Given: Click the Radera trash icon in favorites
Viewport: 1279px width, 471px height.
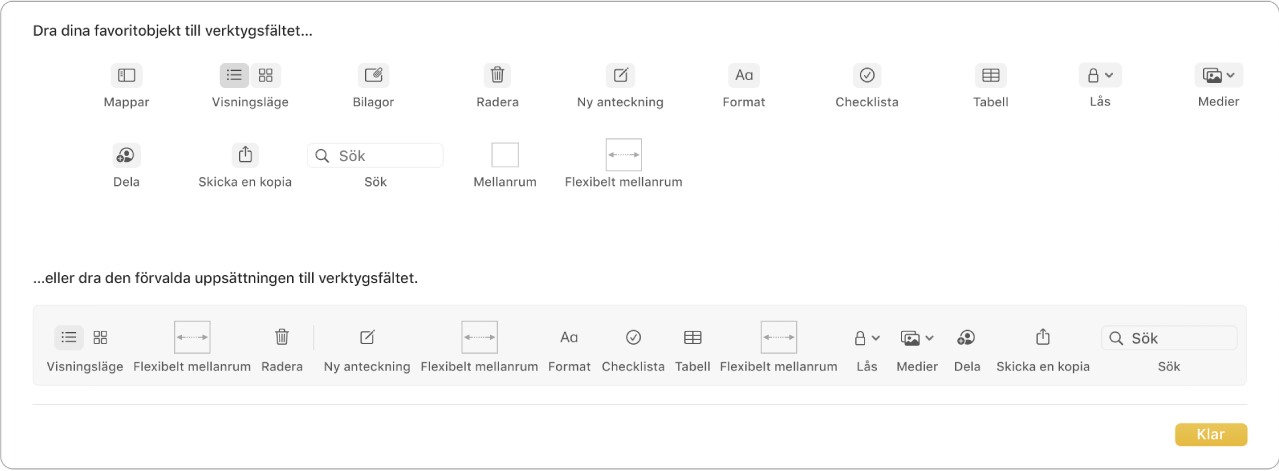Looking at the screenshot, I should tap(497, 75).
